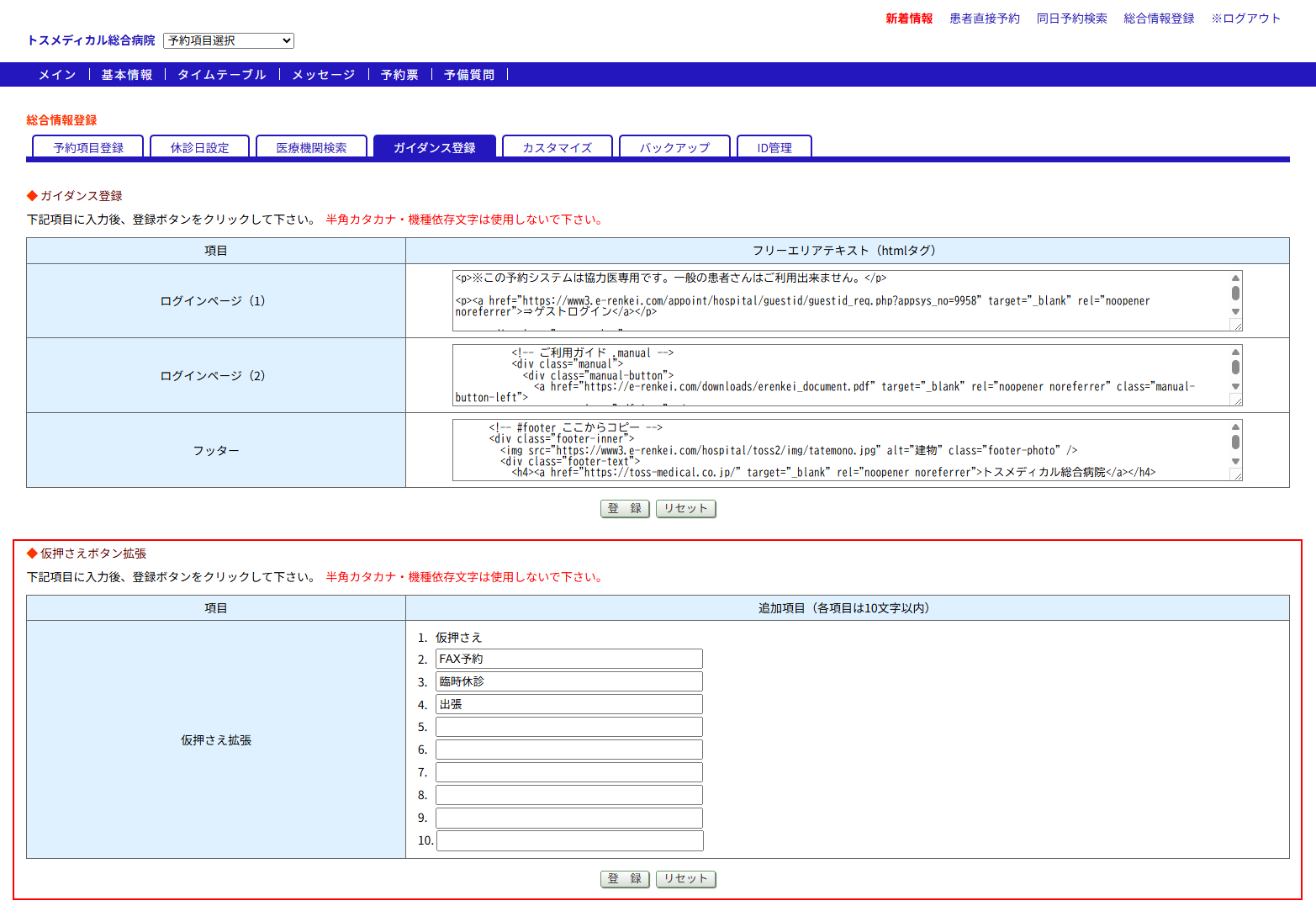Click field 3 containing 臨時休診

point(569,681)
